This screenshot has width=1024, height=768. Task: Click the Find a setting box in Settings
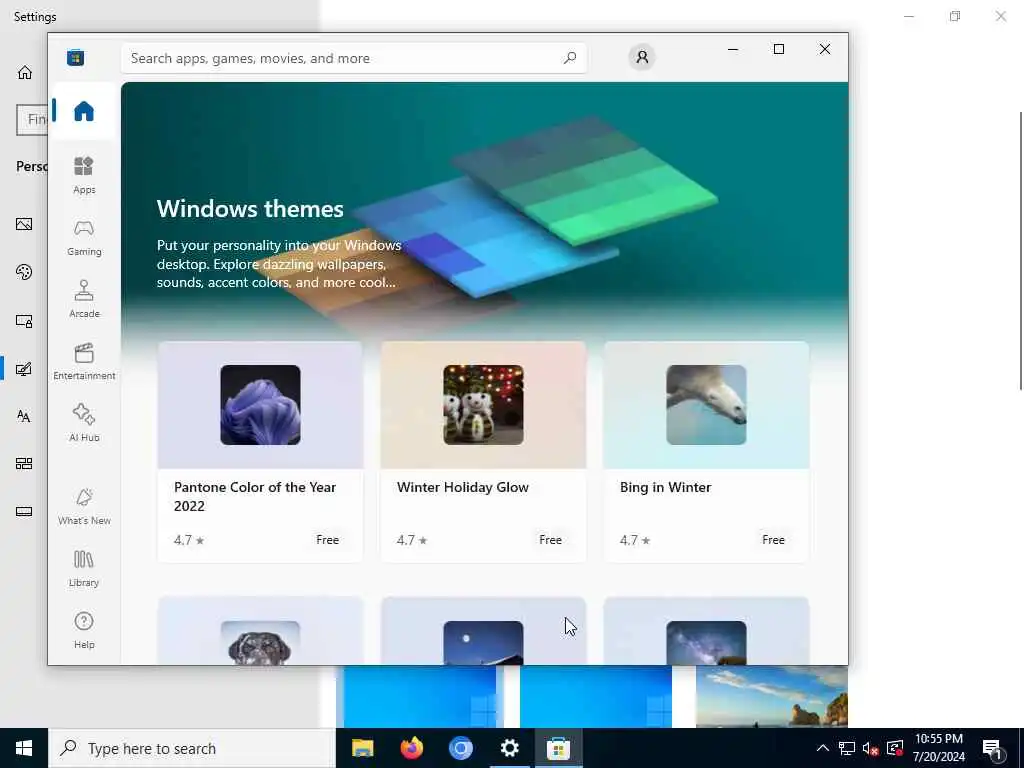(31, 120)
